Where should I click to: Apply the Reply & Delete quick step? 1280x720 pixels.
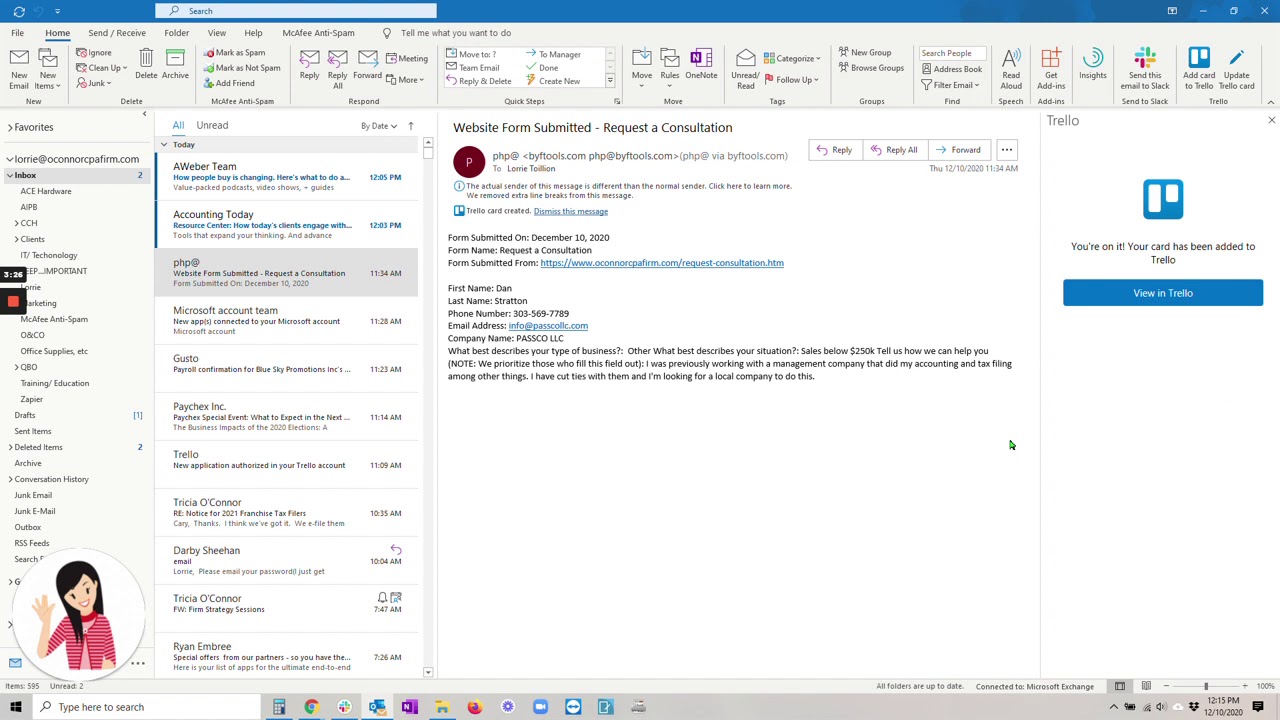pos(479,81)
